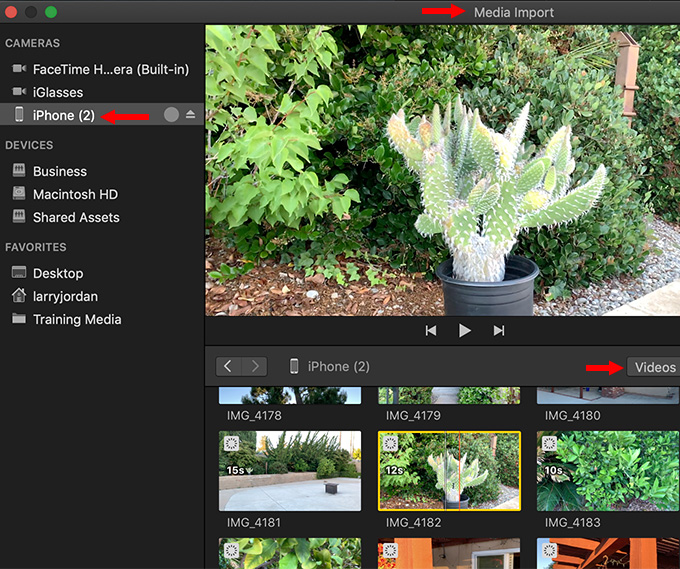The image size is (680, 569).
Task: Click the red playhead in IMG_4182
Action: point(459,471)
